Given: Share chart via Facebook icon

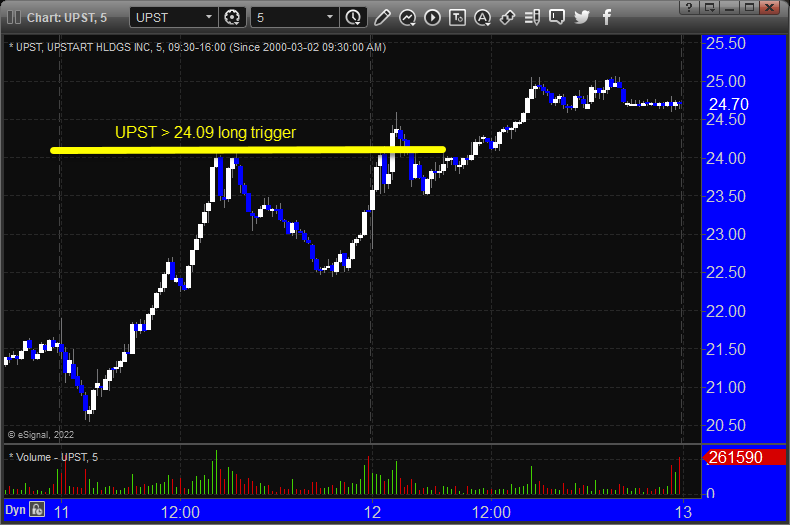Looking at the screenshot, I should 607,18.
